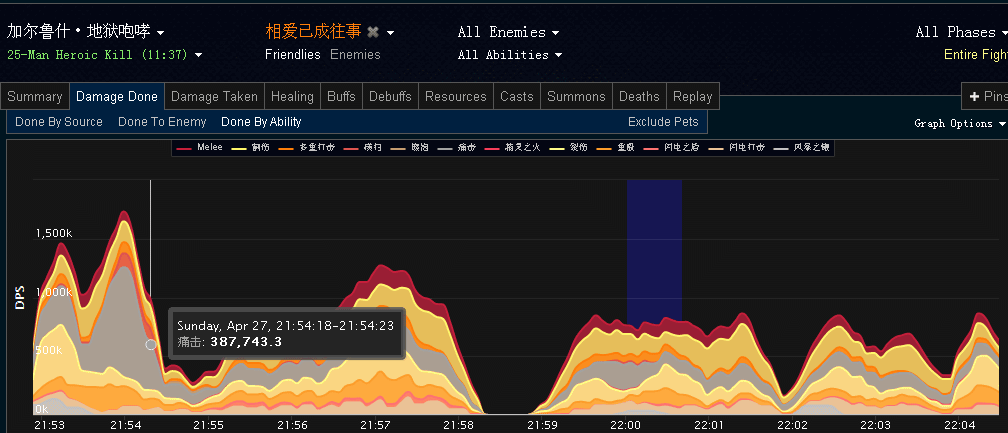This screenshot has height=433, width=1008.
Task: Open the All Enemies dropdown
Action: tap(508, 32)
